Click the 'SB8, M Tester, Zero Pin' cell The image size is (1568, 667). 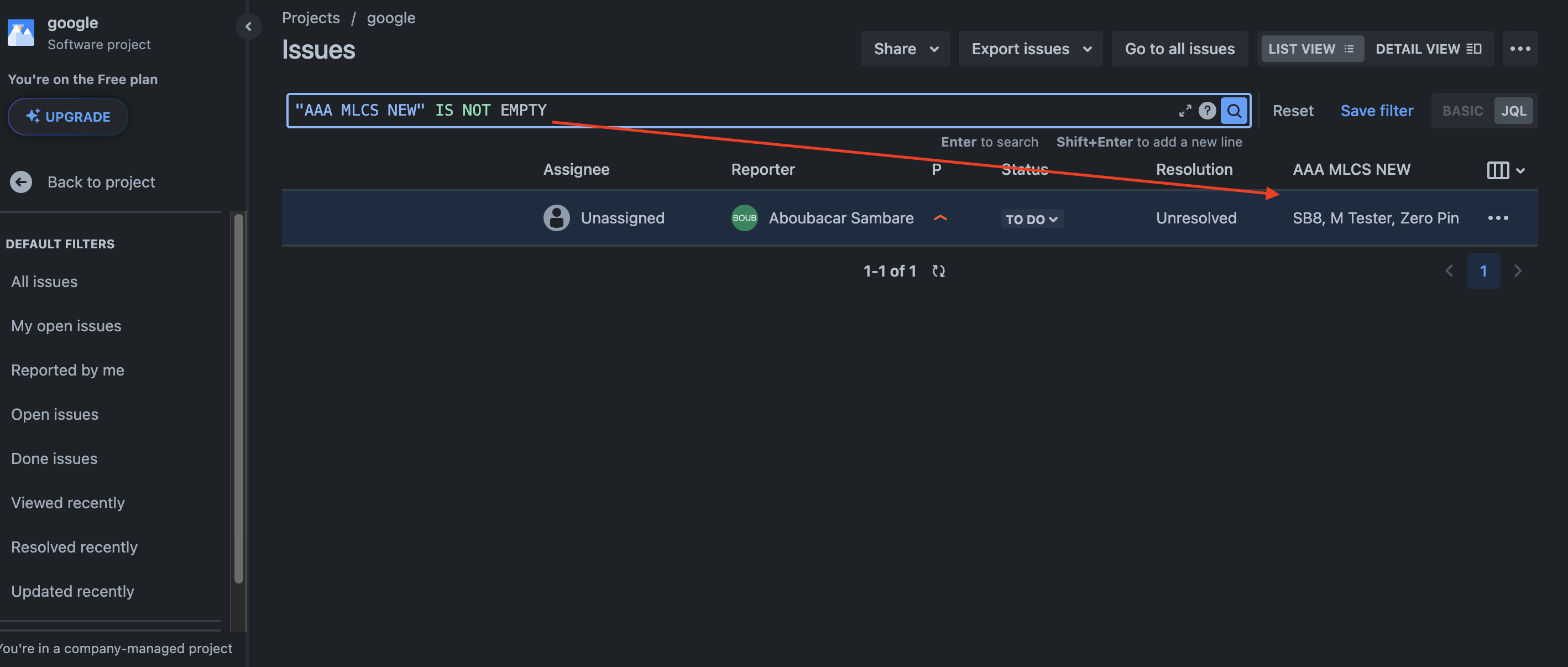point(1375,218)
